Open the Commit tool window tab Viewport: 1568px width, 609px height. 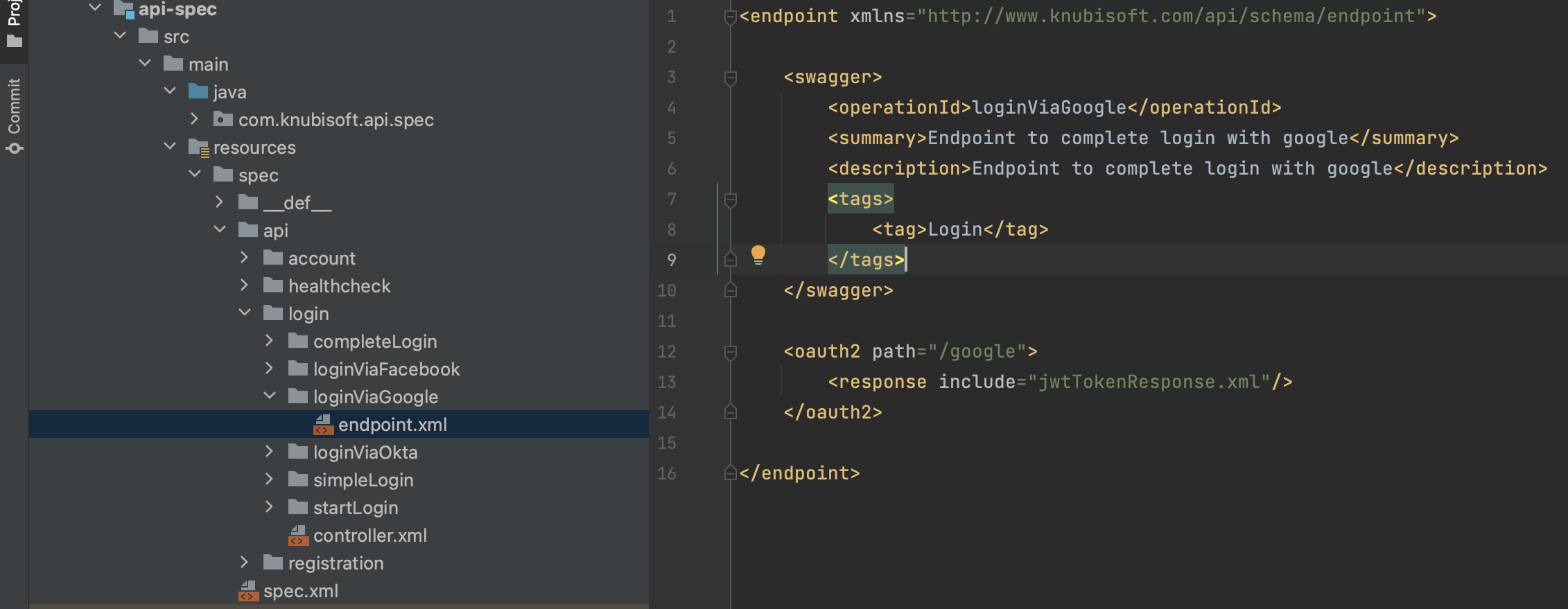14,115
